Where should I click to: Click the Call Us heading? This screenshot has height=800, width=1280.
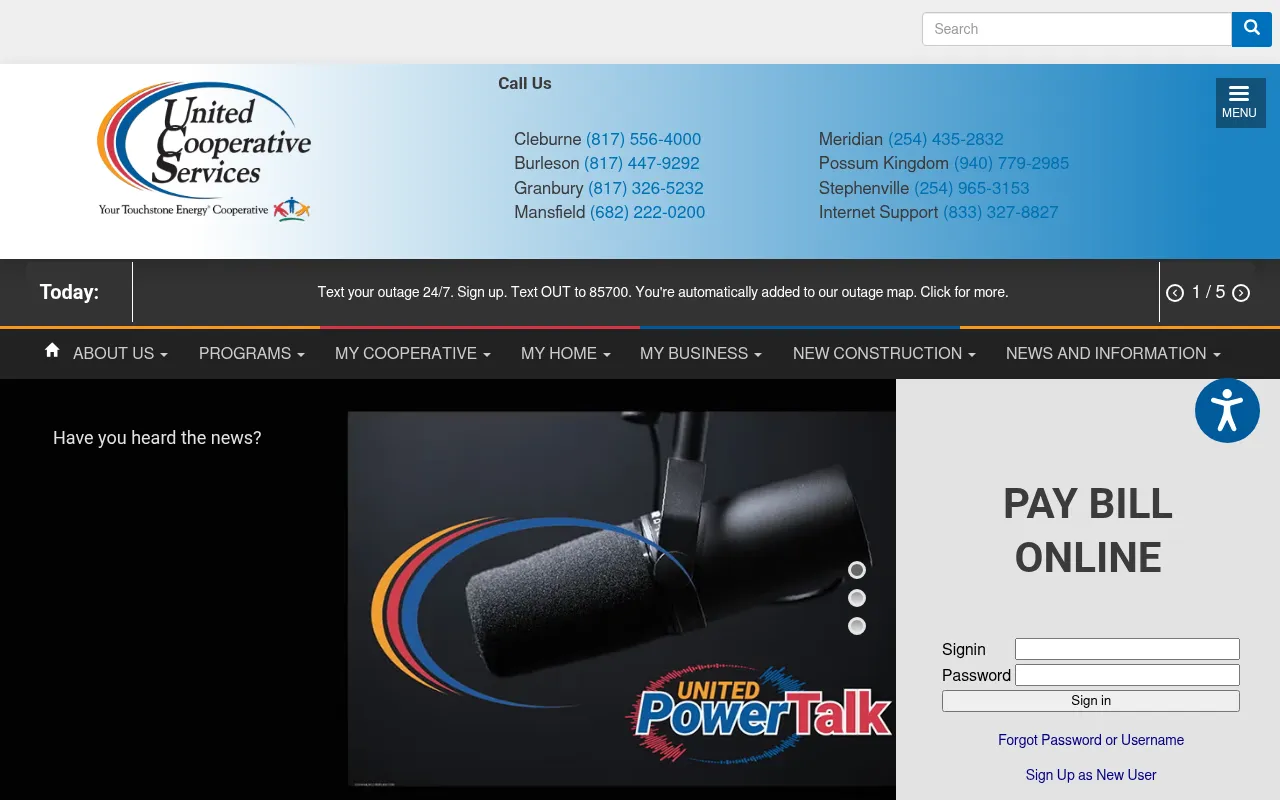[525, 83]
